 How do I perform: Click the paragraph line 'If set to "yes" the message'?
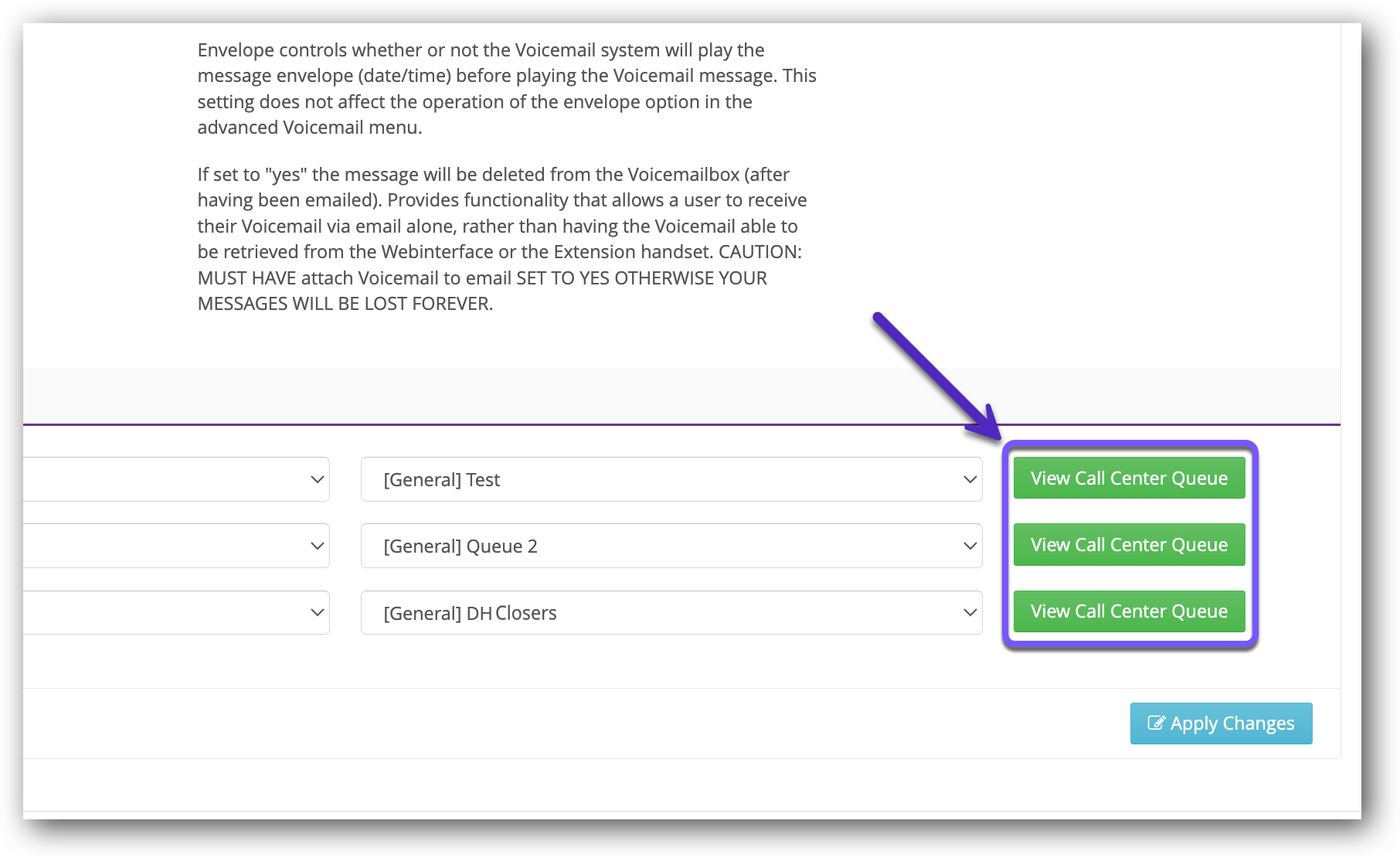[494, 175]
